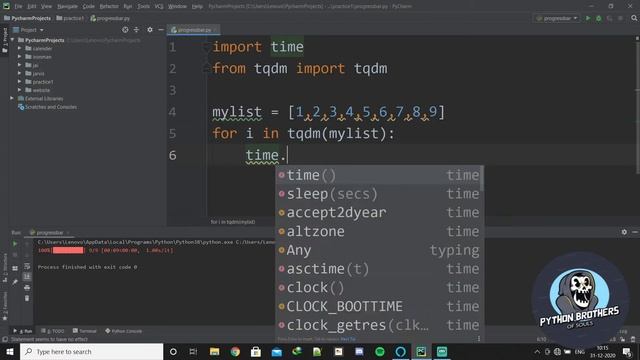Click the Cortana circle icon on taskbar
This screenshot has height=360, width=640.
coord(173,351)
